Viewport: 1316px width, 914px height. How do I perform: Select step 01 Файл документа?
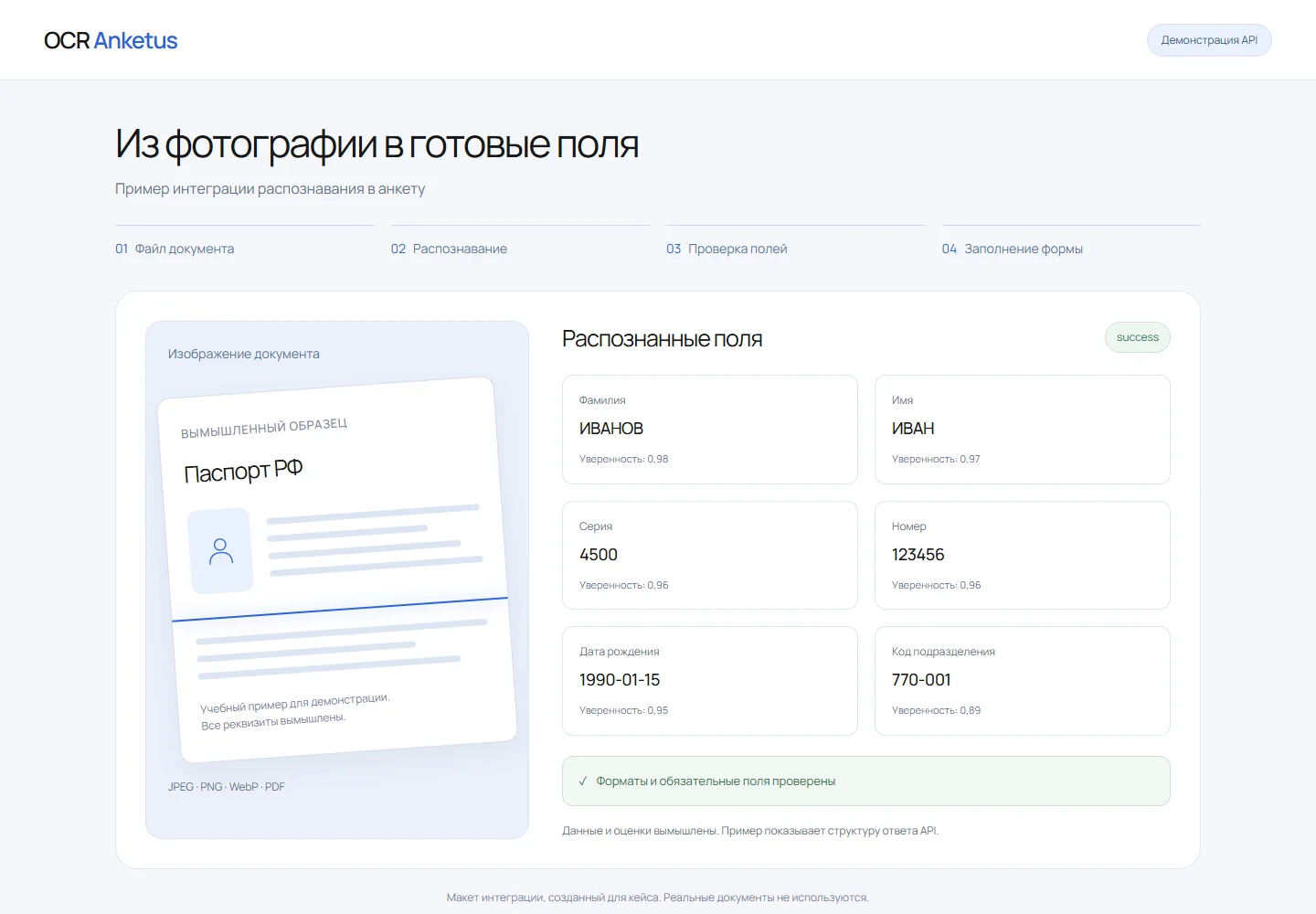coord(175,249)
